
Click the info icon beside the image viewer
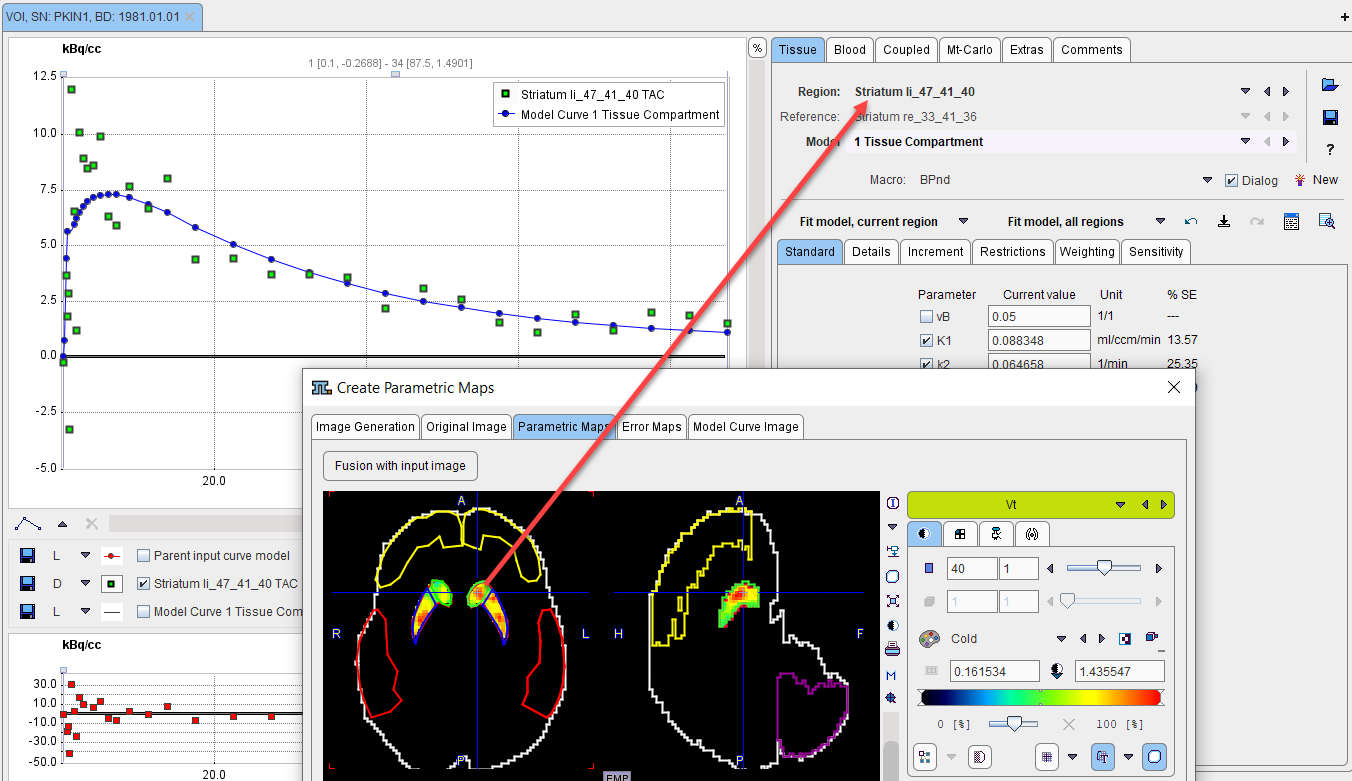[x=893, y=503]
